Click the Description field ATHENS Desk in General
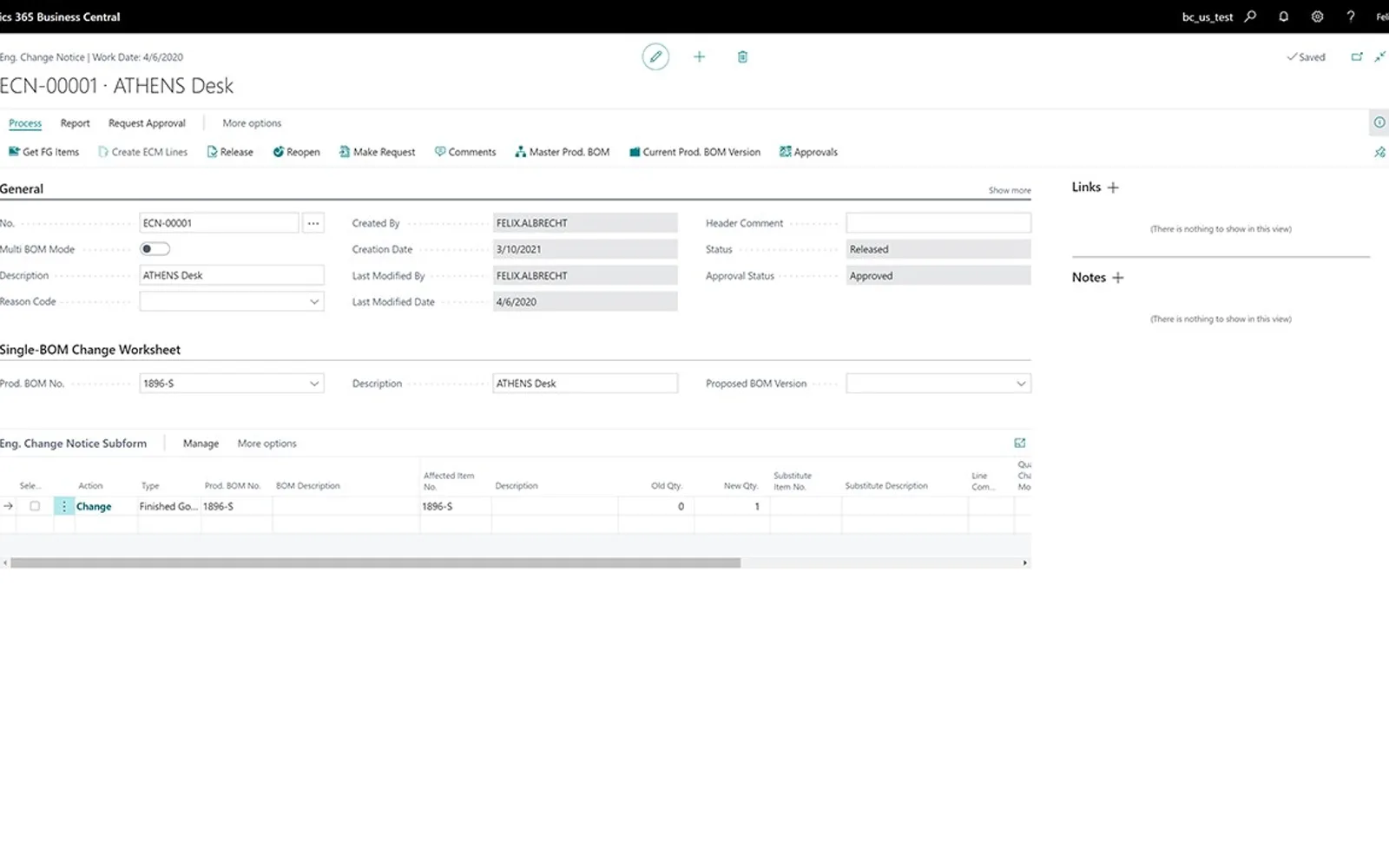 pyautogui.click(x=232, y=275)
